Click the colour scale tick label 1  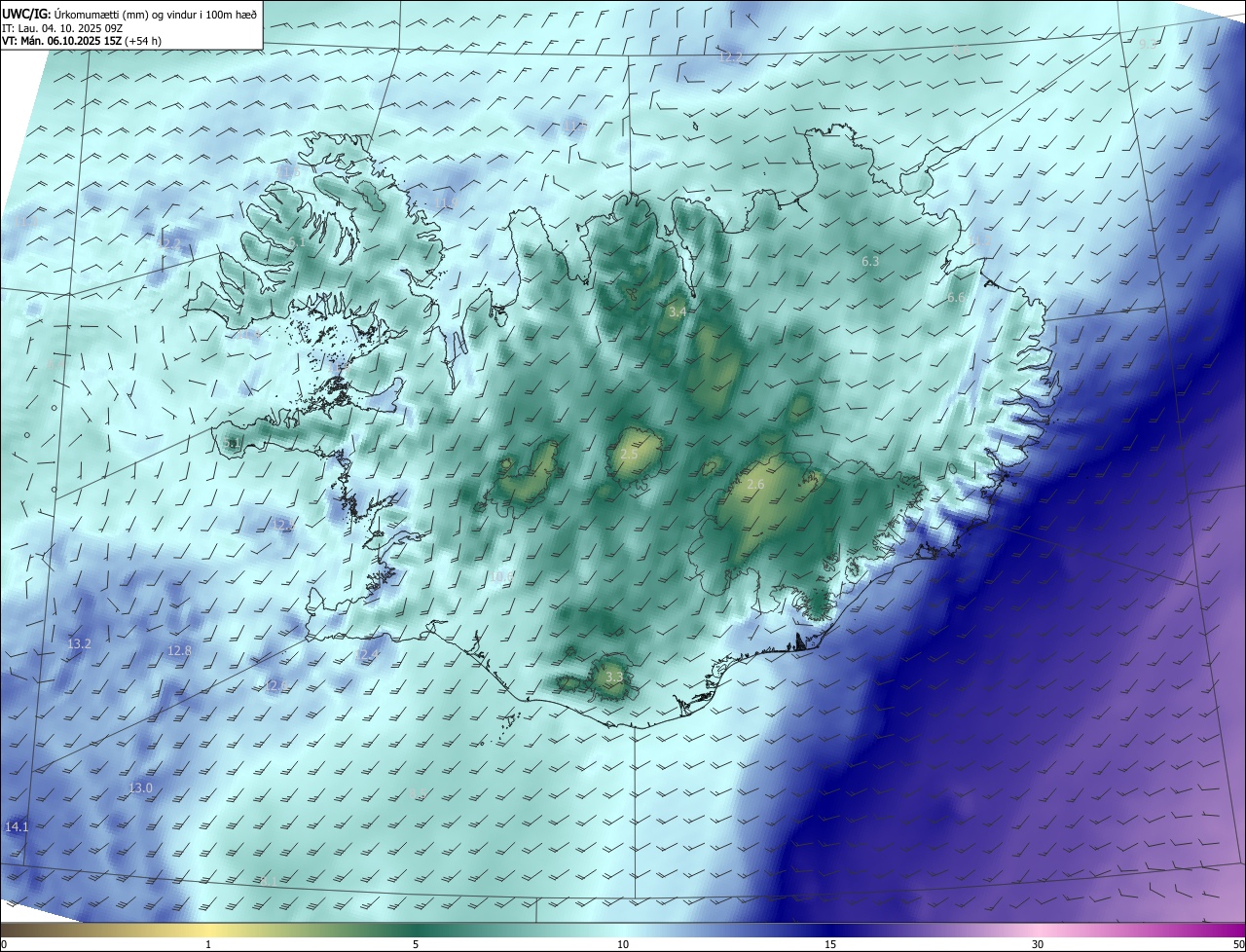[208, 944]
